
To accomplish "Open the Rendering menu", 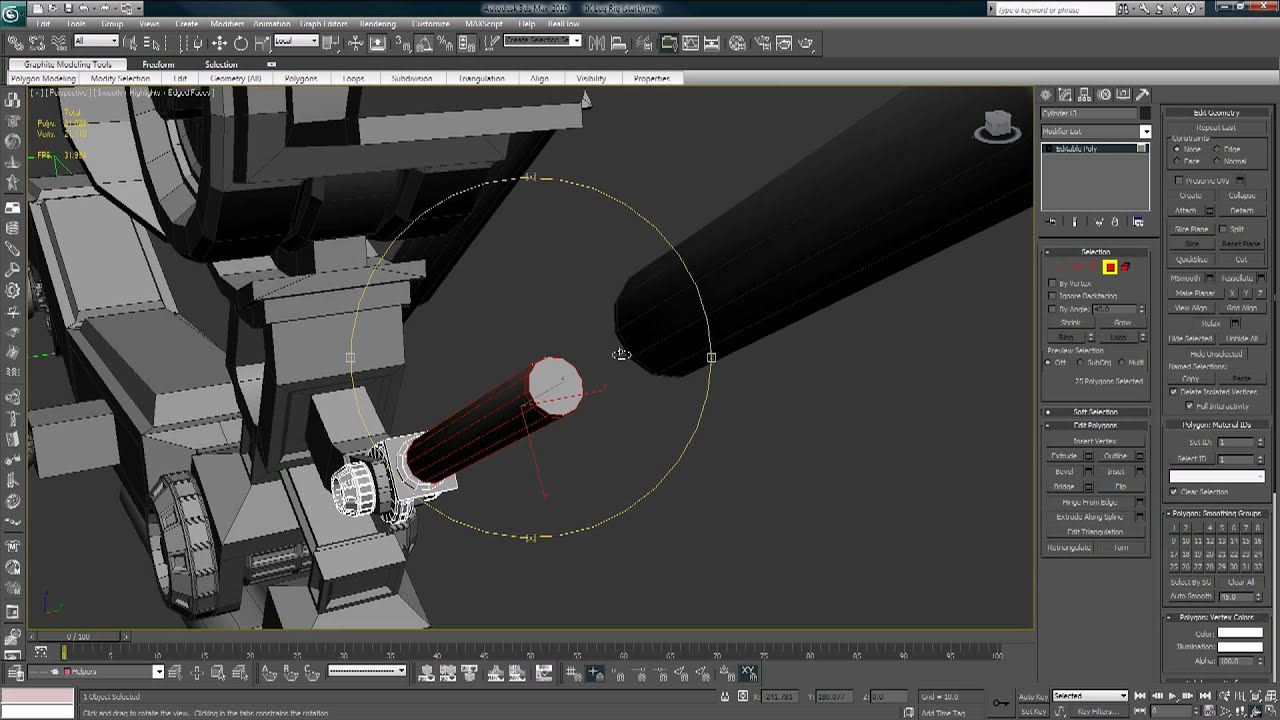I will click(x=377, y=23).
